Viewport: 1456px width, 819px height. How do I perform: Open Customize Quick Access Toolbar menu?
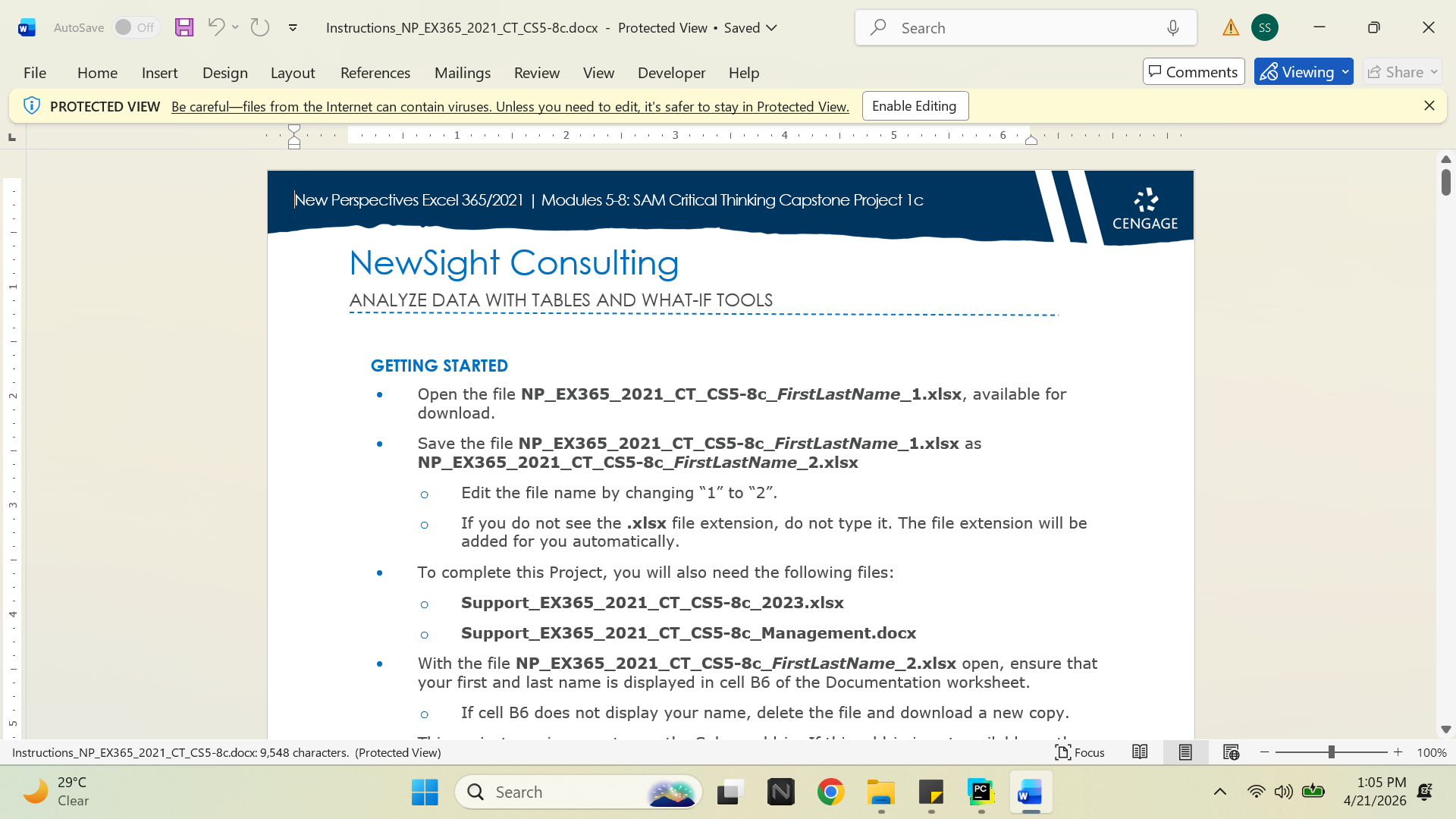[x=293, y=28]
